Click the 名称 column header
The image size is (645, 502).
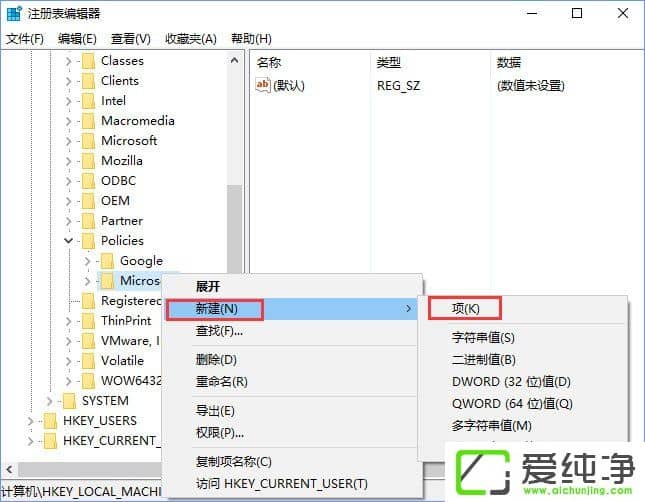tap(270, 62)
